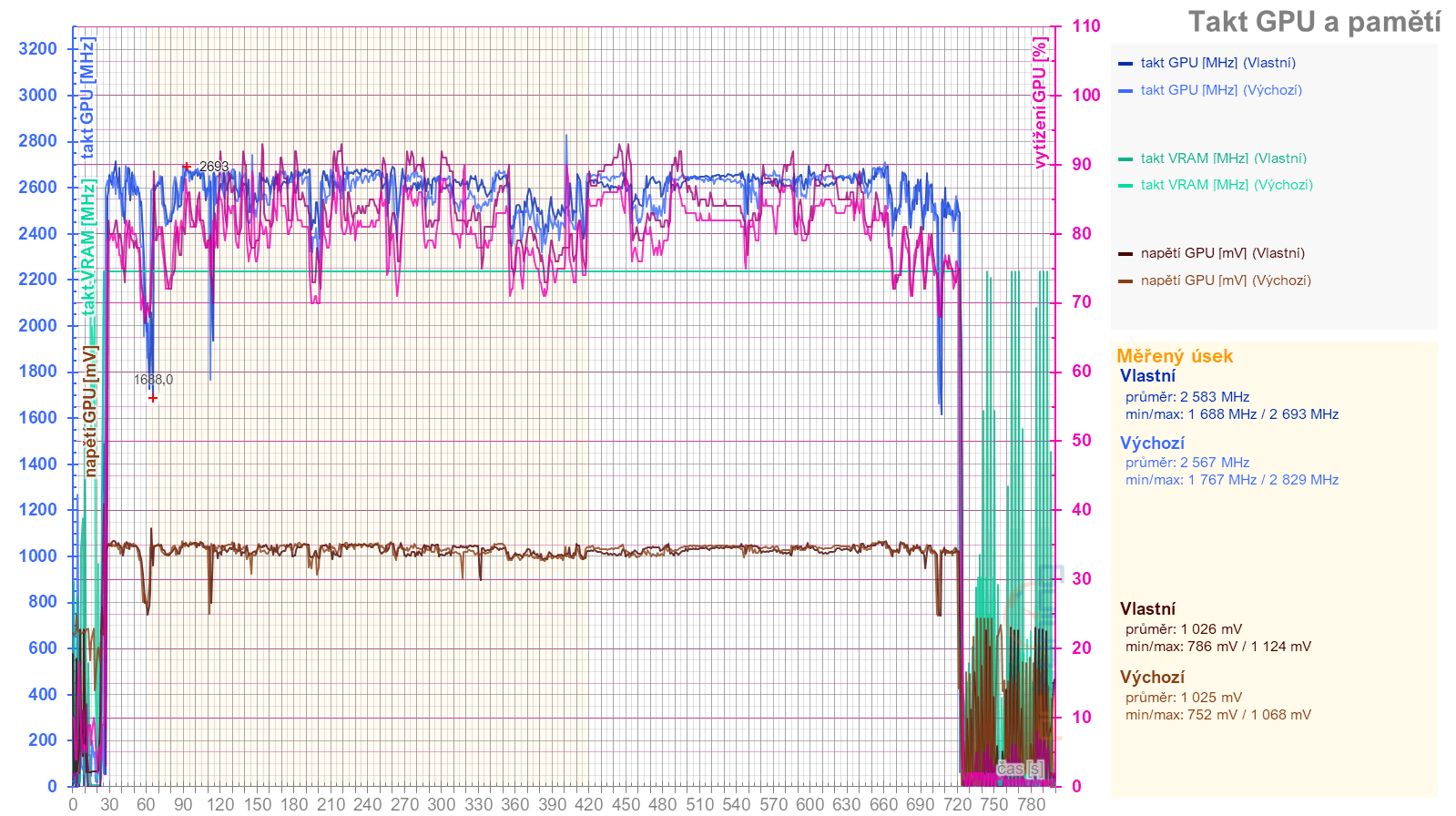Click dark brown swatch for napětí GPU Vlastní
Image resolution: width=1456 pixels, height=816 pixels.
click(1125, 254)
